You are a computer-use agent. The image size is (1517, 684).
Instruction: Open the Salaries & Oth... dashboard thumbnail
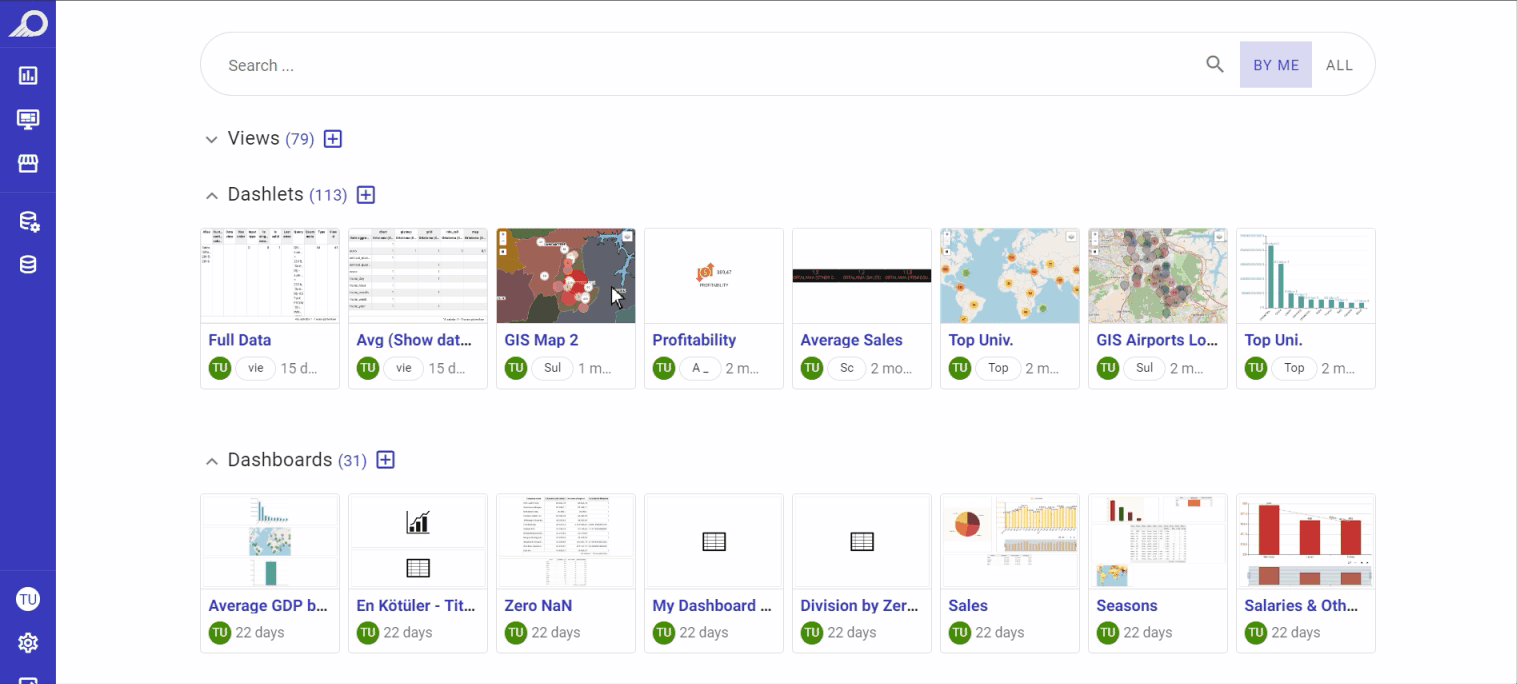(1306, 541)
